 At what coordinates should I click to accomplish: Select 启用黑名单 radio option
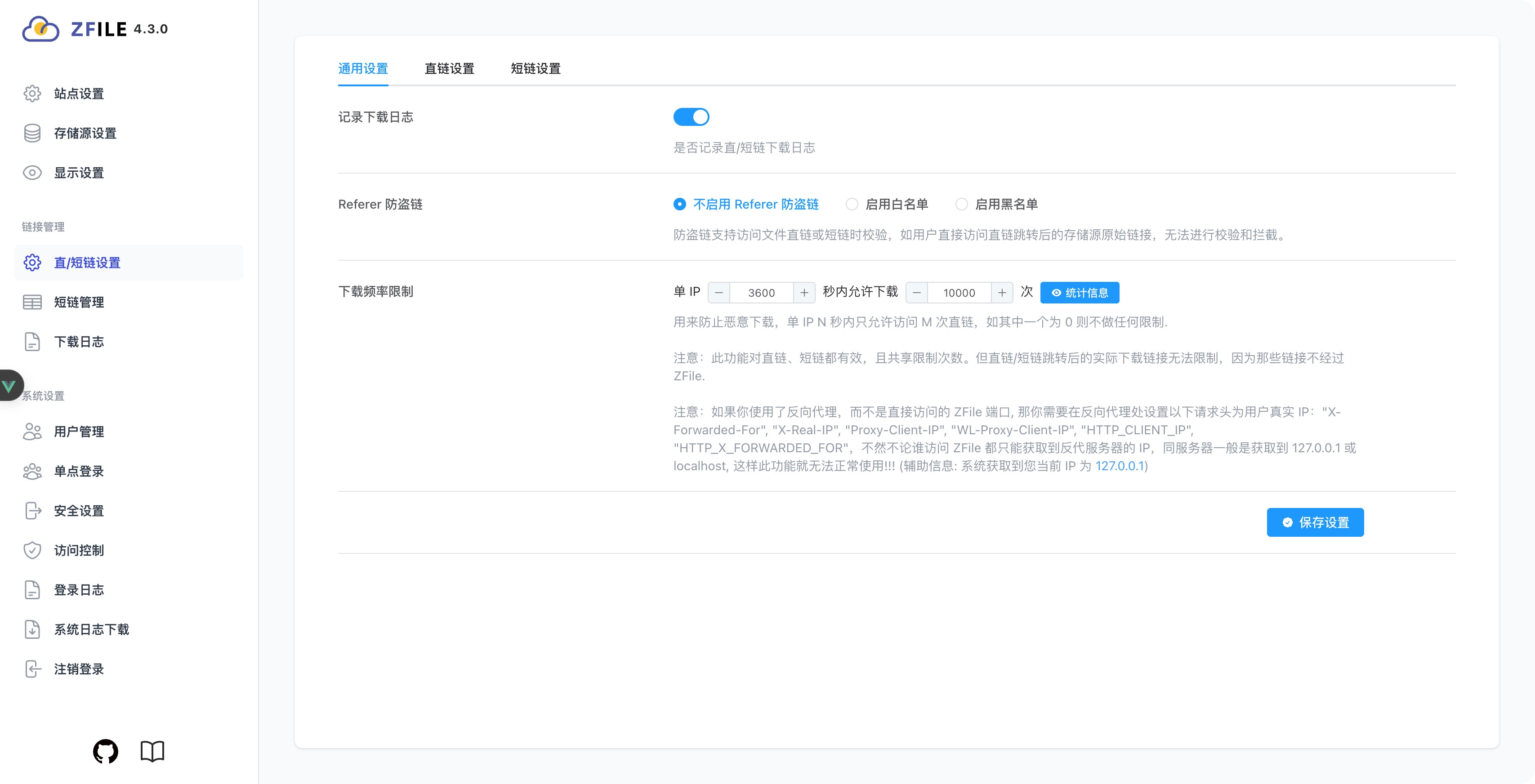tap(961, 205)
